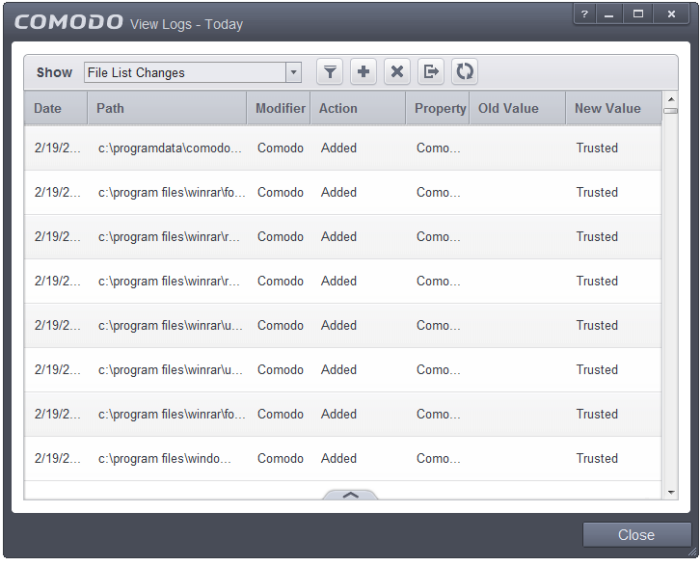This screenshot has width=700, height=561.
Task: Maximize the View Logs window
Action: pos(638,14)
